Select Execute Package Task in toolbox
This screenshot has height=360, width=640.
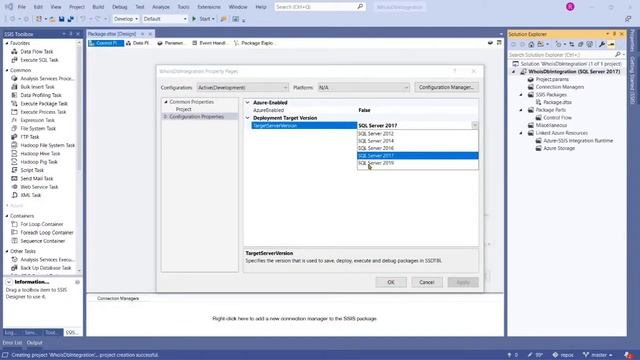(x=44, y=104)
